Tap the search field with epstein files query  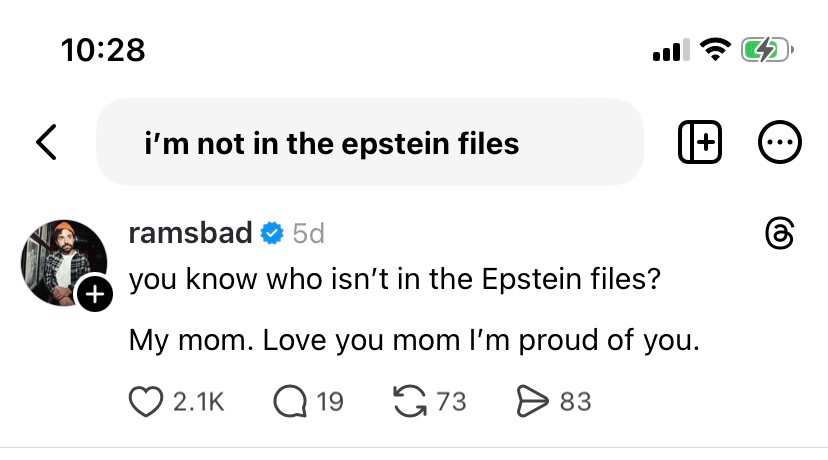[x=369, y=143]
